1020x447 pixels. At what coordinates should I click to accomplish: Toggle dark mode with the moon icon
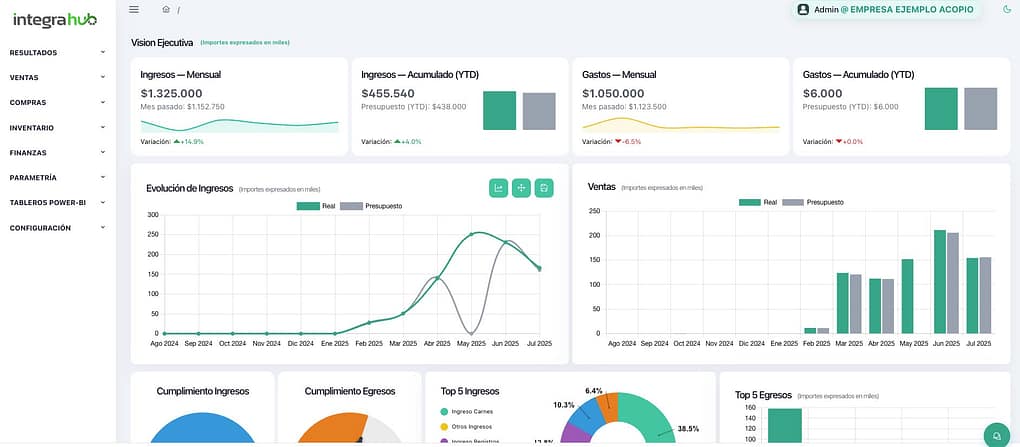tap(1006, 10)
